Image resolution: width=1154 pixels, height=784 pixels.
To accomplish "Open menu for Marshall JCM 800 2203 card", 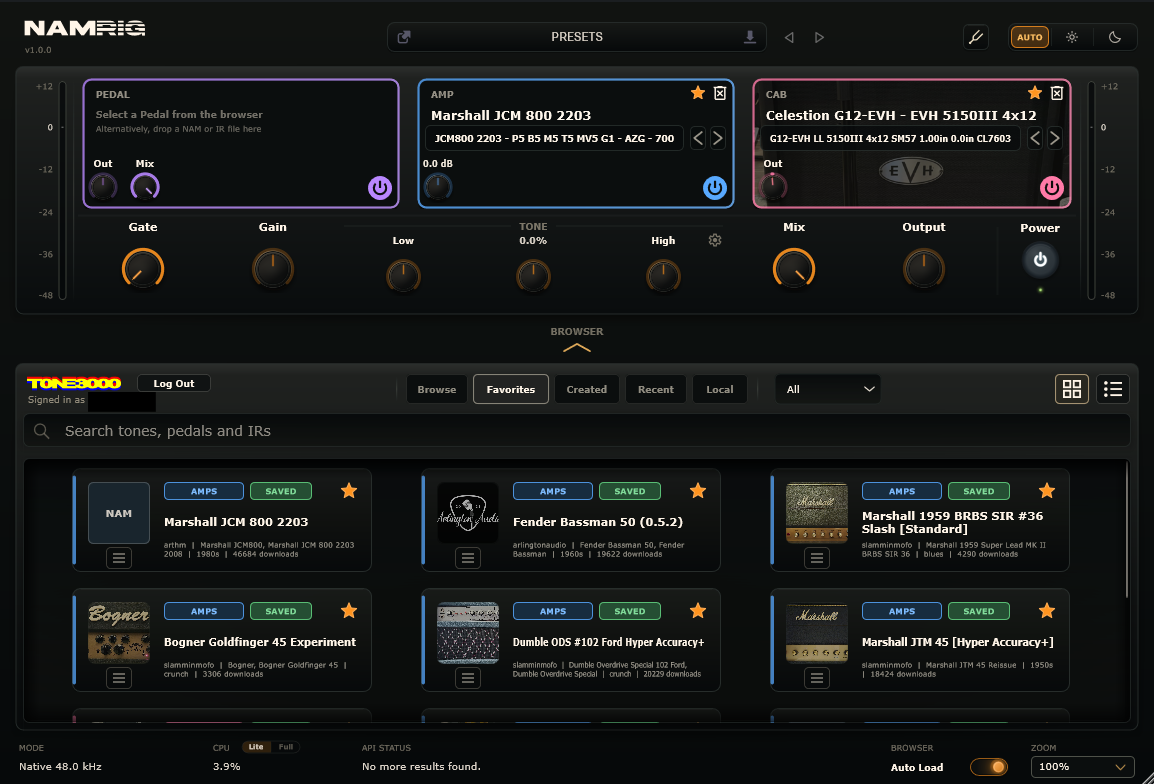I will pos(118,558).
